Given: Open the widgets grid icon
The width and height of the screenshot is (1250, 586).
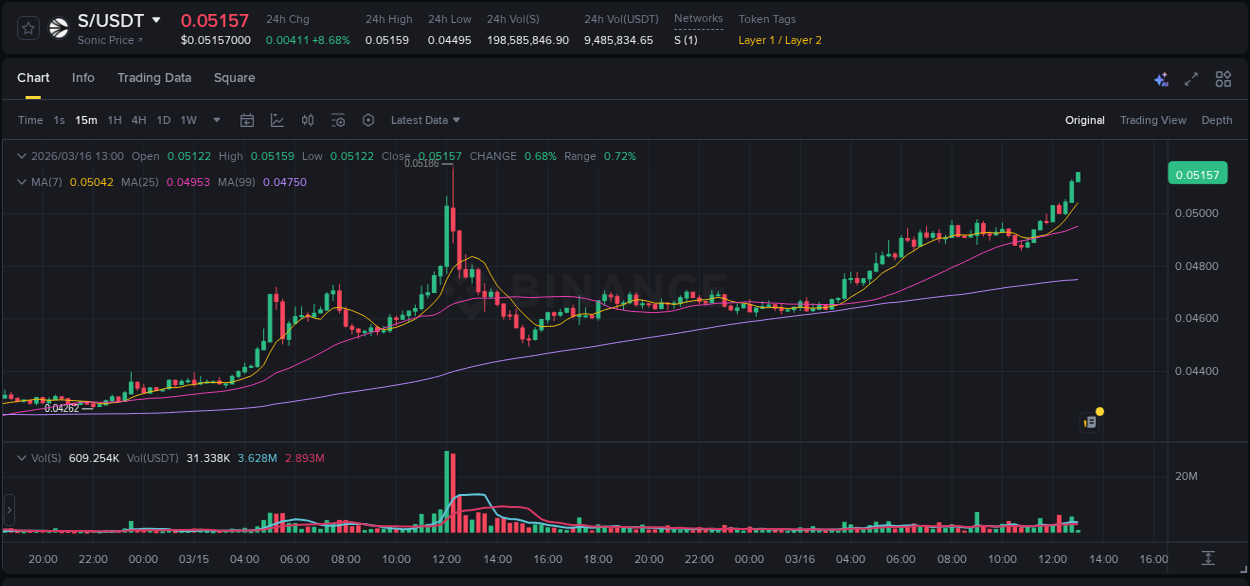Looking at the screenshot, I should coord(1221,77).
